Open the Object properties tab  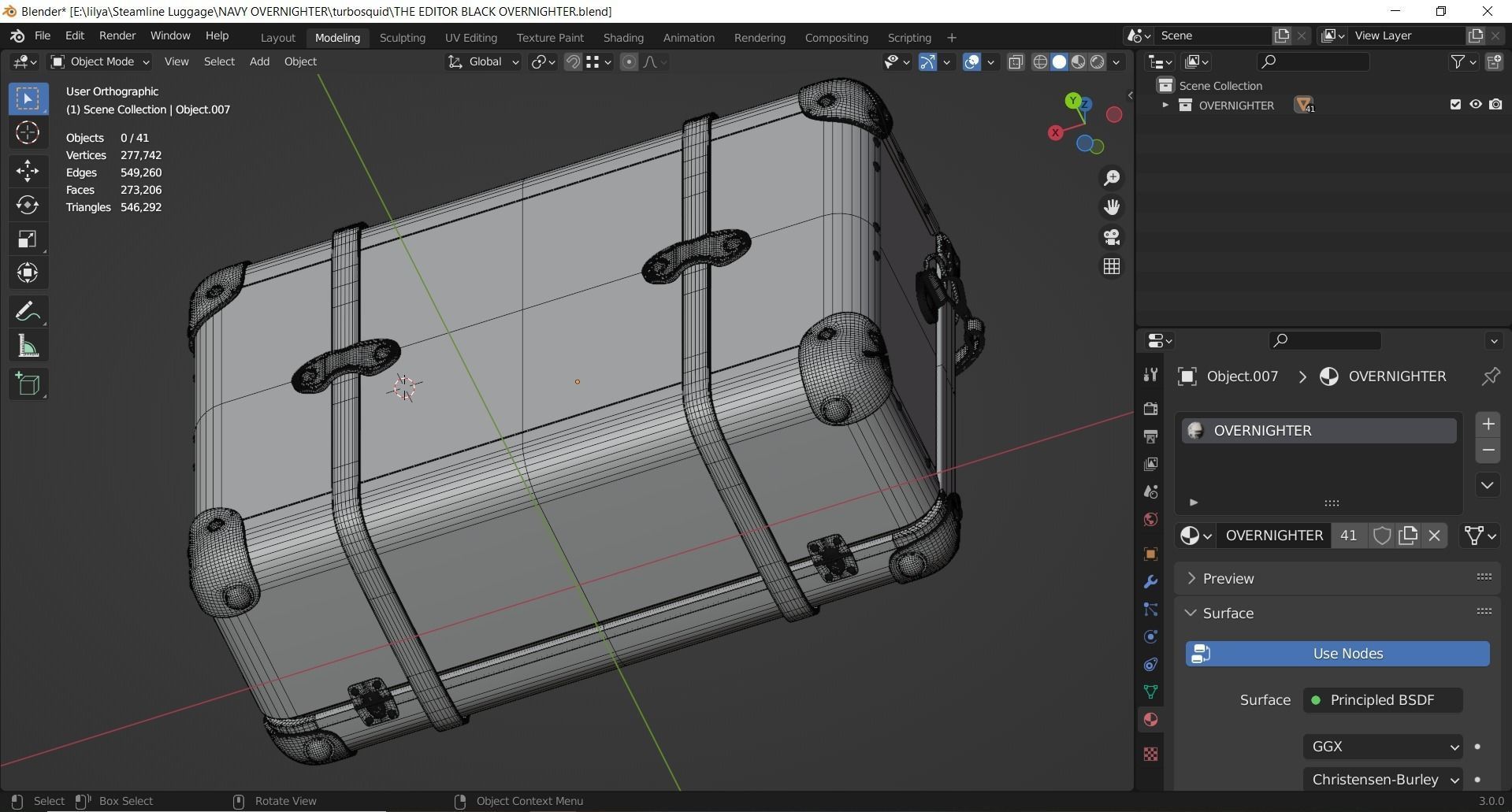[1150, 554]
